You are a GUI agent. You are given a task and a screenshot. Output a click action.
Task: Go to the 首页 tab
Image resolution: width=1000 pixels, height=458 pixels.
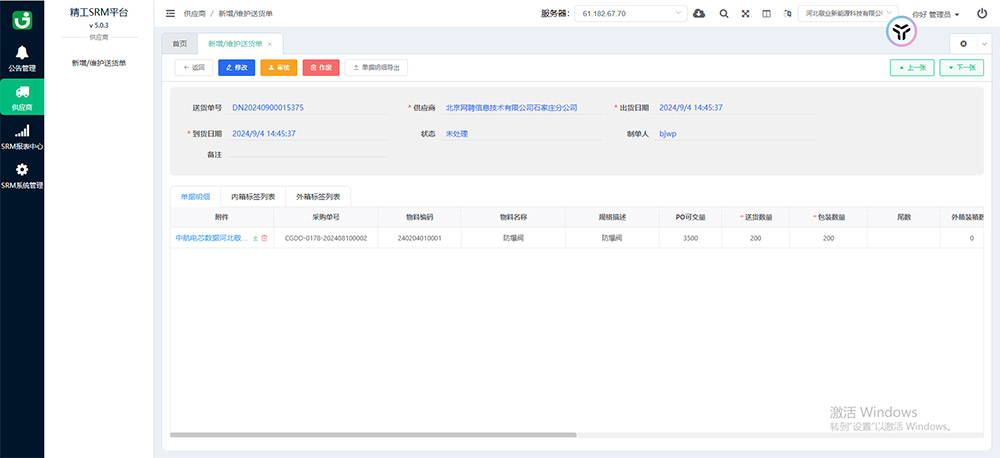coord(179,44)
